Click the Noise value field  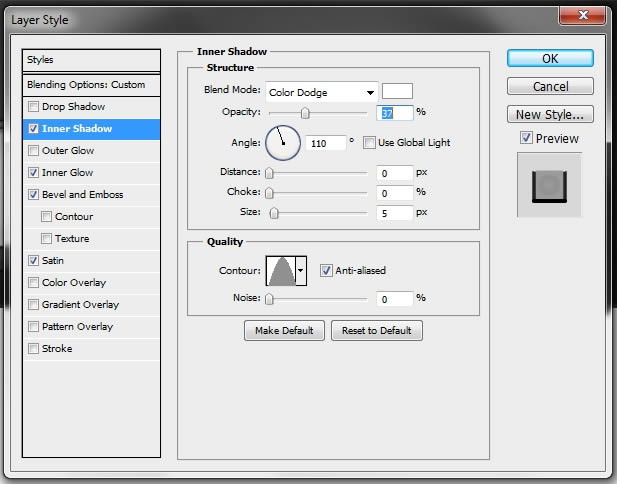point(395,299)
